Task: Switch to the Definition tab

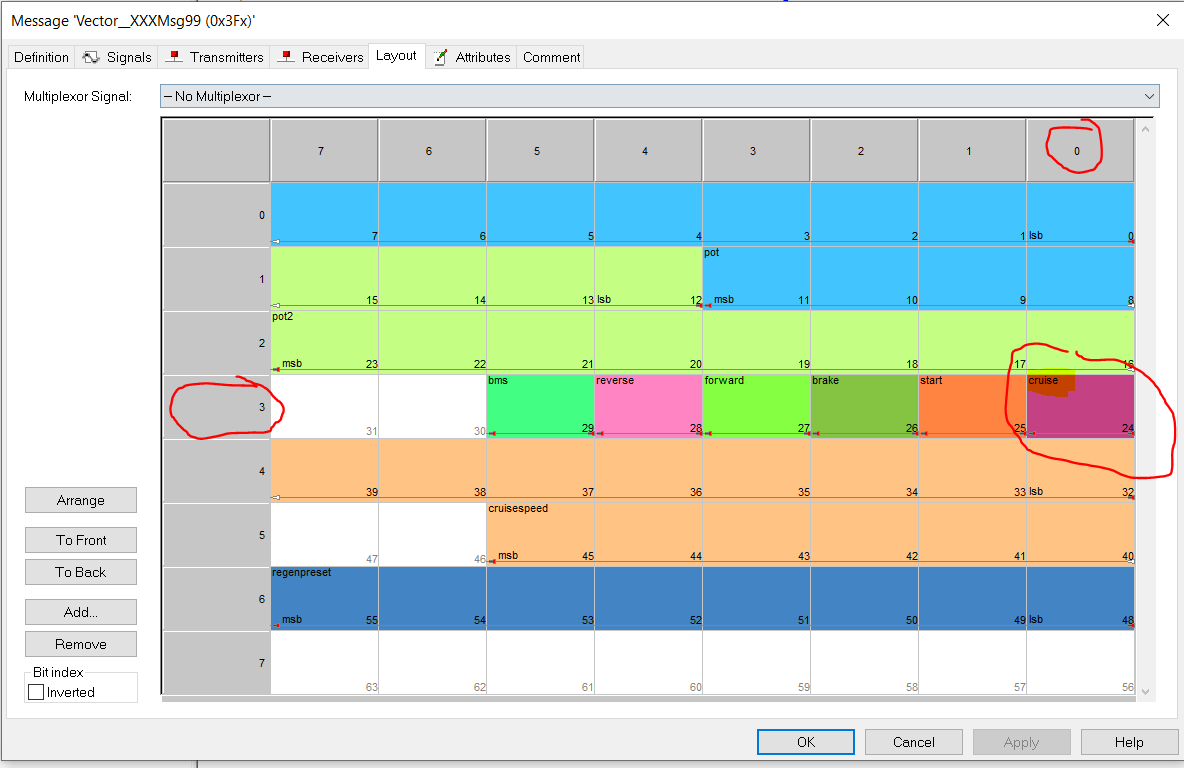Action: 41,57
